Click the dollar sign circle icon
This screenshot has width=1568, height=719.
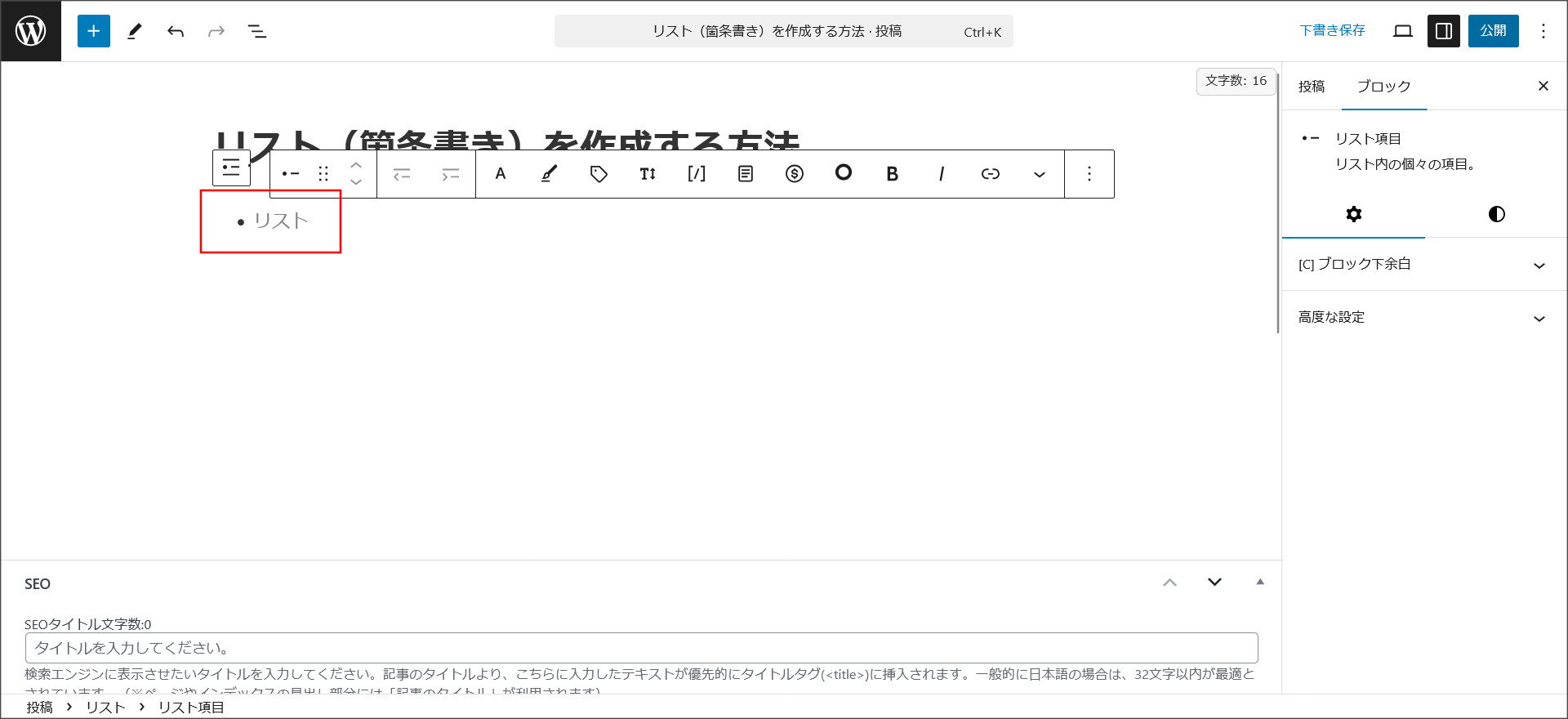pos(795,173)
